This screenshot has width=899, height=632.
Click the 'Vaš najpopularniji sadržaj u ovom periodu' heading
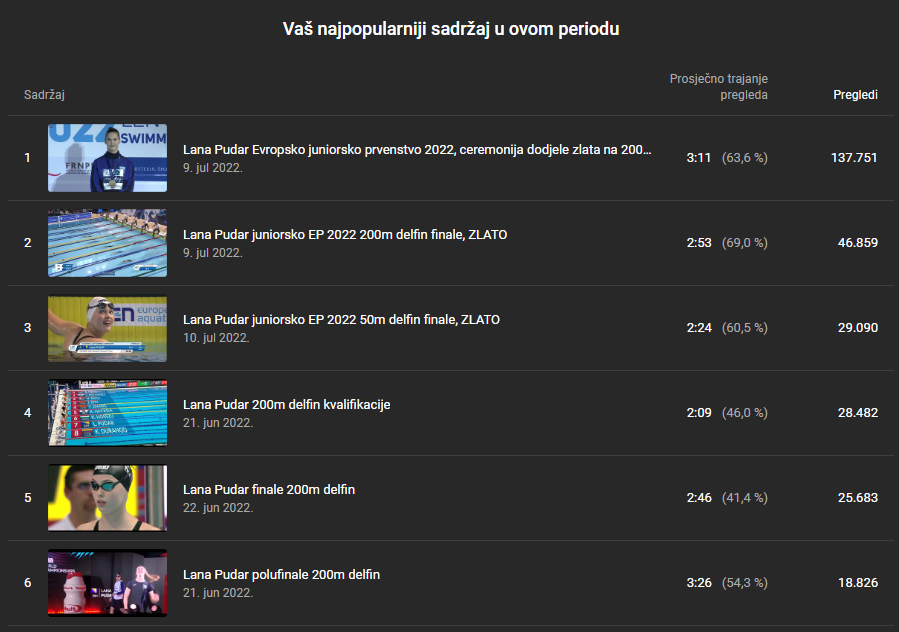pos(450,29)
